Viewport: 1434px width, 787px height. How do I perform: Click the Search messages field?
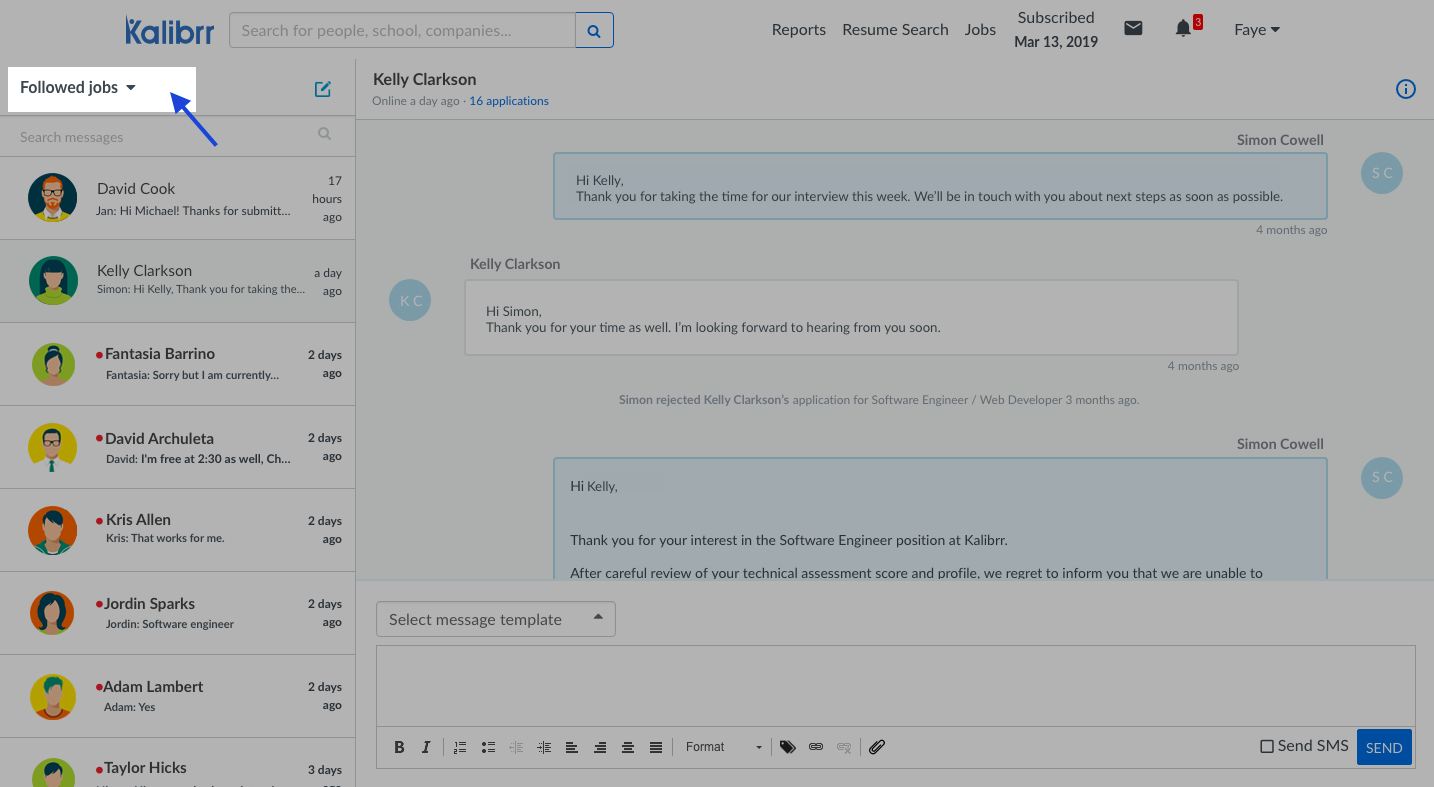point(165,137)
